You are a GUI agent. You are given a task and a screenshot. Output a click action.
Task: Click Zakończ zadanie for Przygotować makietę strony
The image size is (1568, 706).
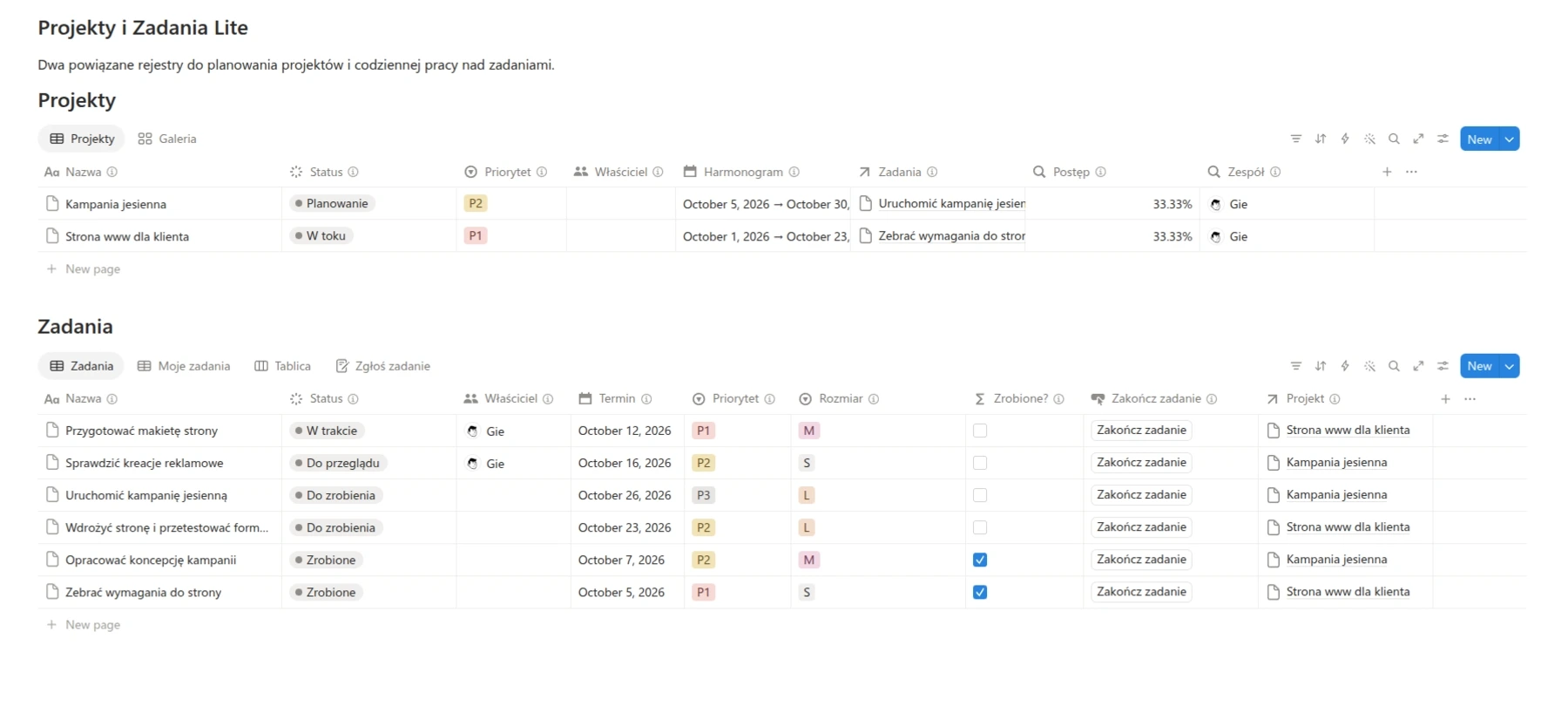[x=1141, y=430]
